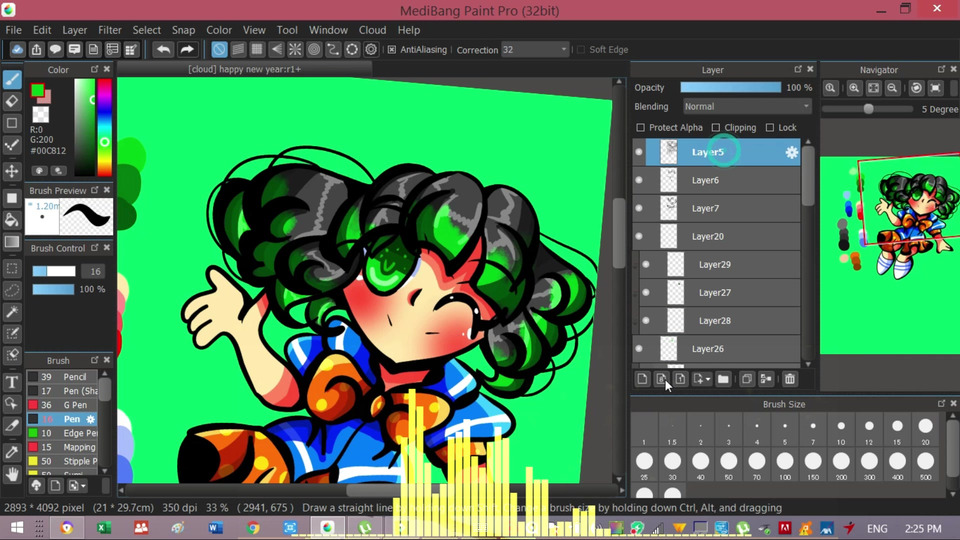This screenshot has height=540, width=960.
Task: Delete layer using the trash icon
Action: pos(789,379)
